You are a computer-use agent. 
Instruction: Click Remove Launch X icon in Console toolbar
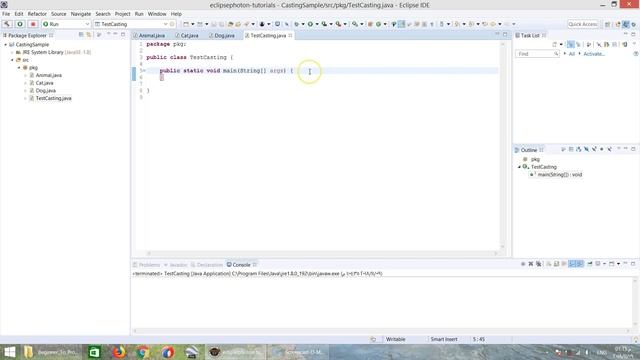531,264
